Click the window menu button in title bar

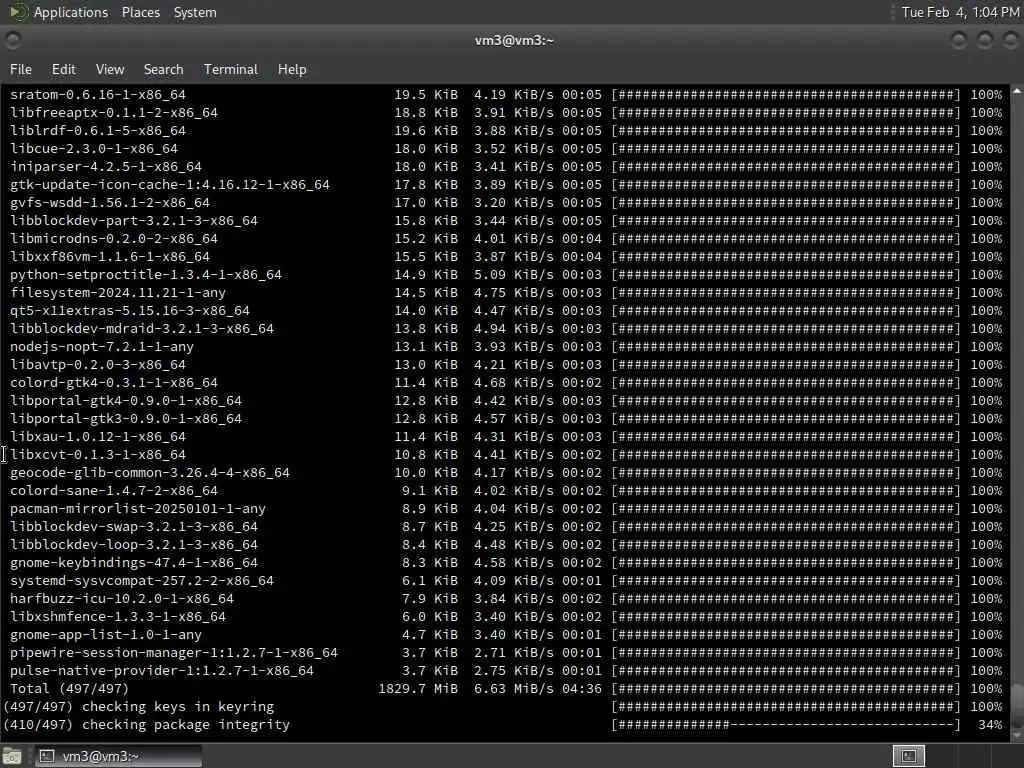point(12,40)
